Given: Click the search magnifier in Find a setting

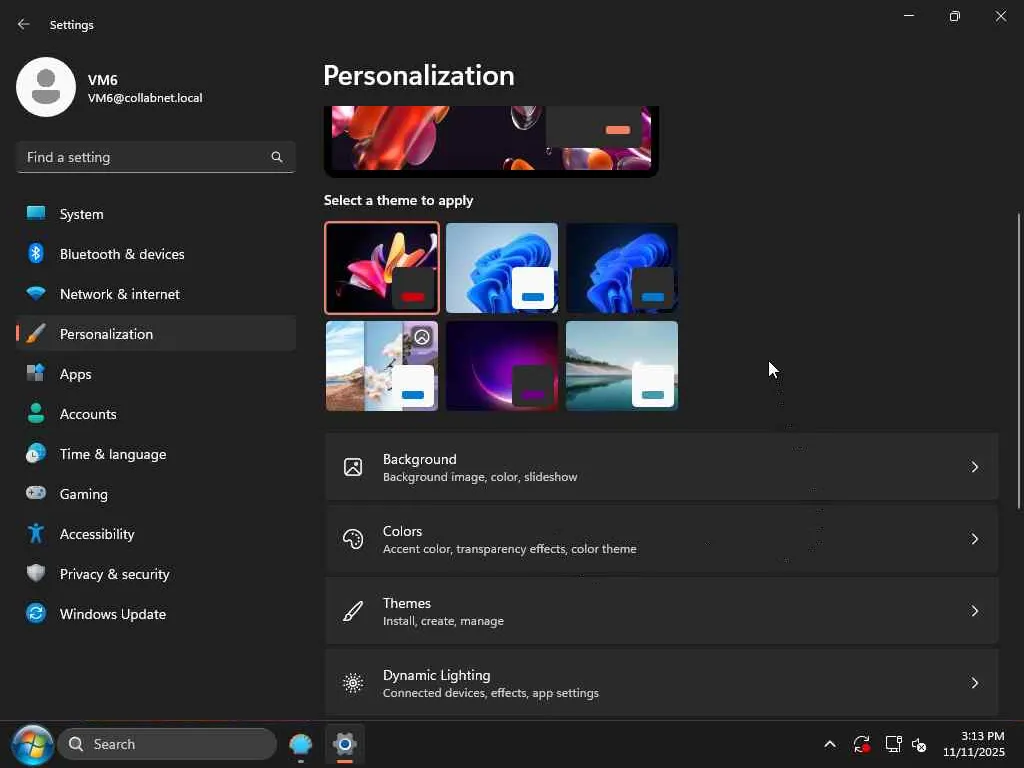Looking at the screenshot, I should (x=277, y=157).
